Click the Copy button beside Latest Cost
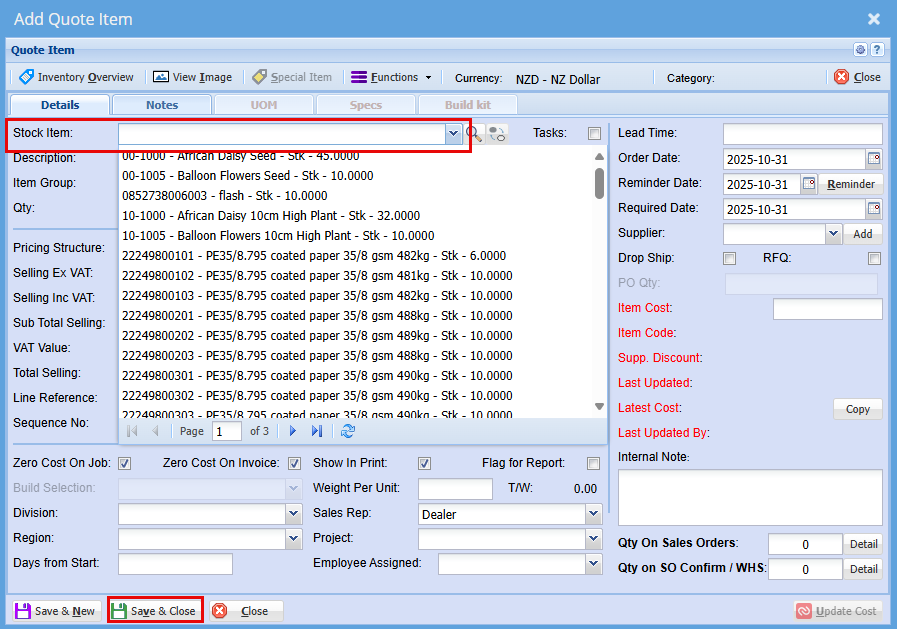This screenshot has width=897, height=629. 857,409
